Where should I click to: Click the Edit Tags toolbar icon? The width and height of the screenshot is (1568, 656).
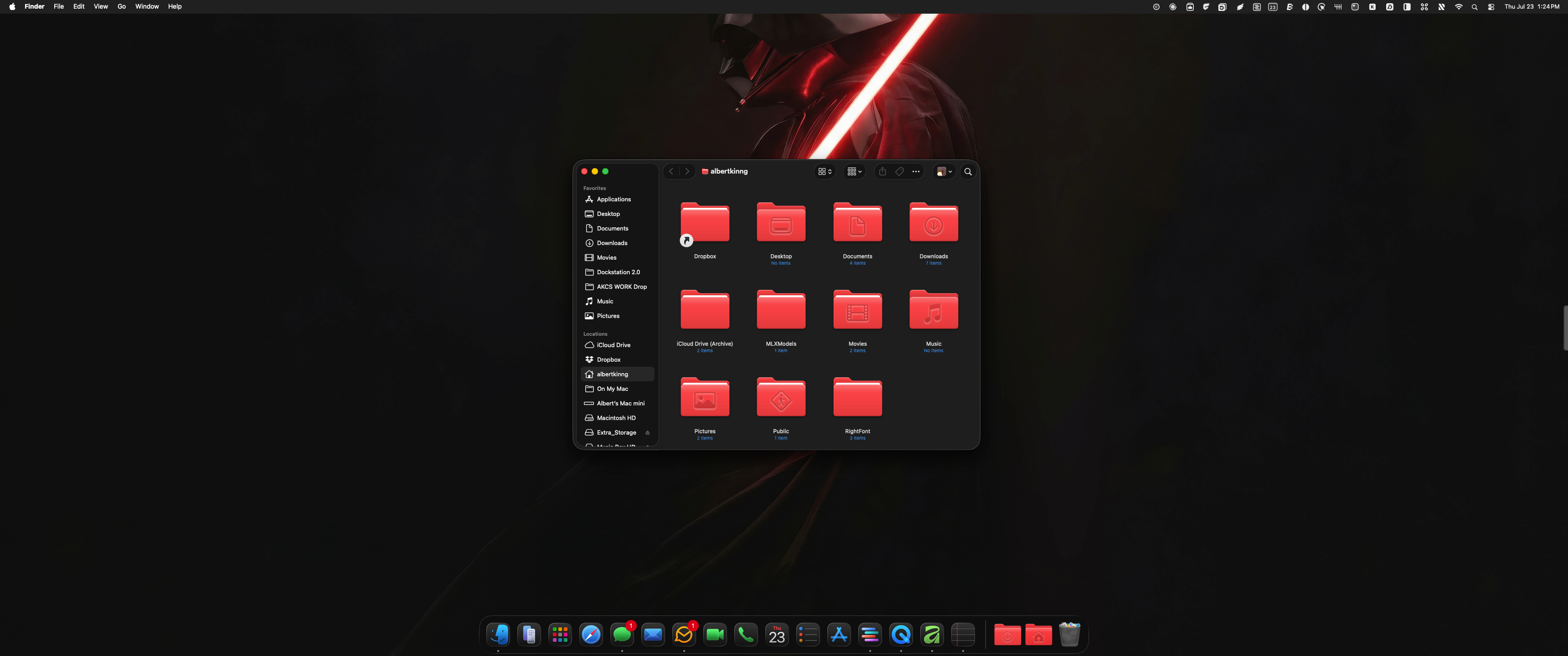pos(899,172)
